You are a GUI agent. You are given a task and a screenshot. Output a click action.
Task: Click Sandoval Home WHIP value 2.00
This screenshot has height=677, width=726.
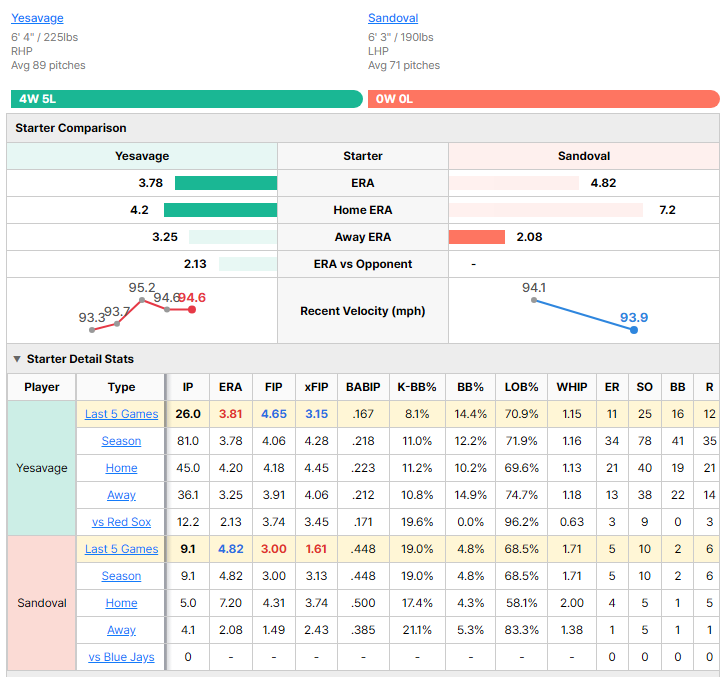[x=572, y=603]
